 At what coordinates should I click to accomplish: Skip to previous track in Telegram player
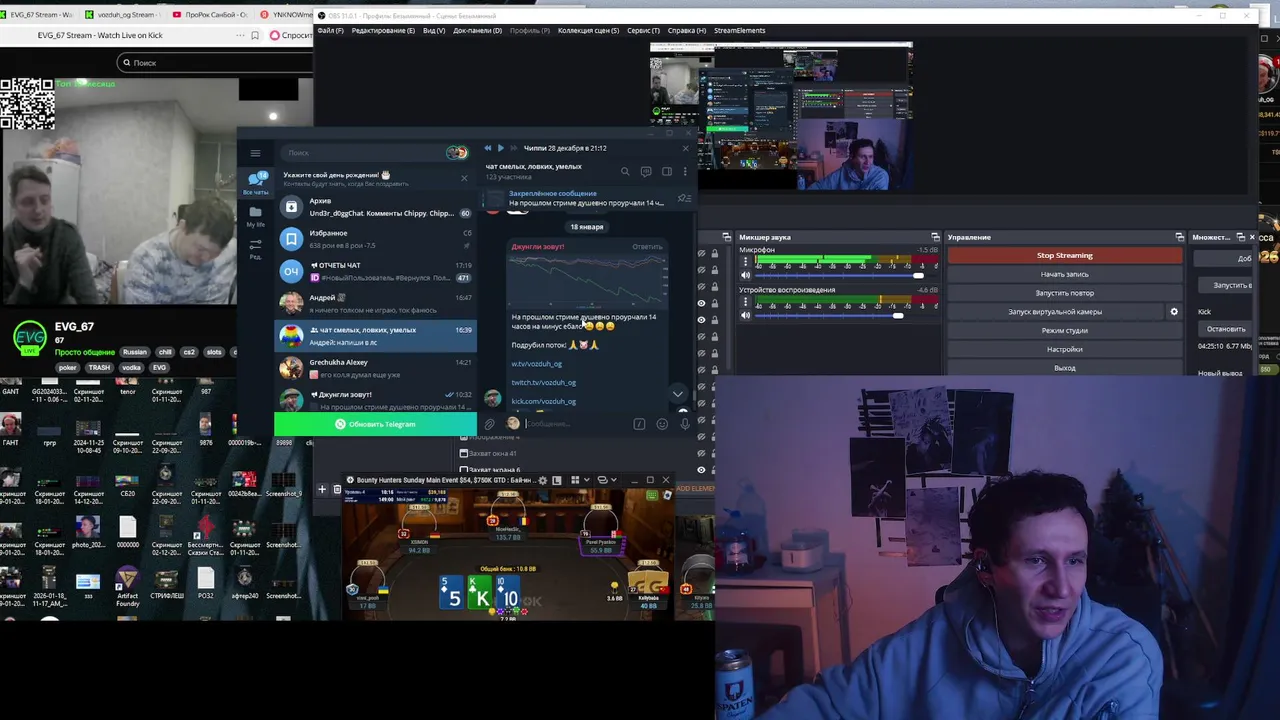pos(487,148)
